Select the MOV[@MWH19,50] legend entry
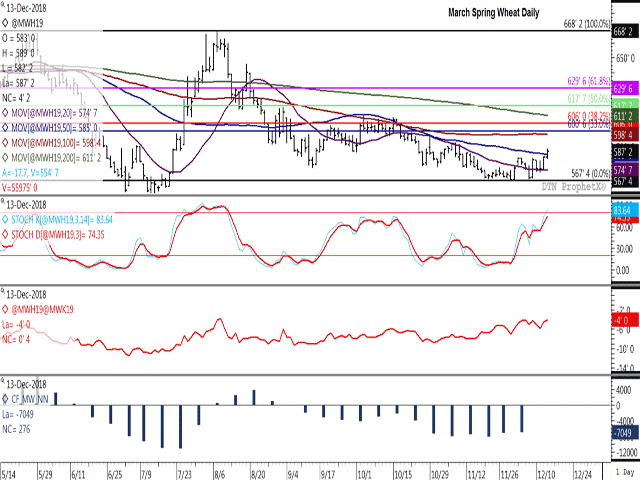 (55, 128)
